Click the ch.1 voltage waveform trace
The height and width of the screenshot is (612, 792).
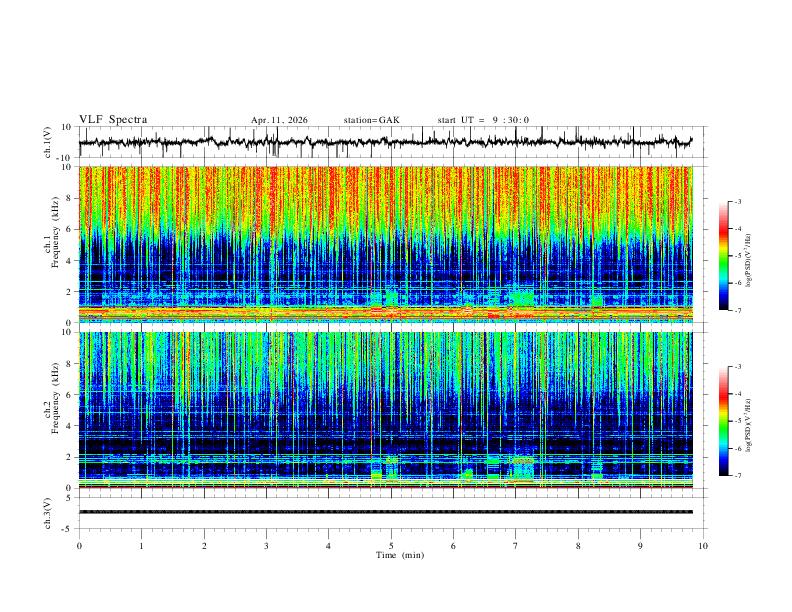click(385, 142)
